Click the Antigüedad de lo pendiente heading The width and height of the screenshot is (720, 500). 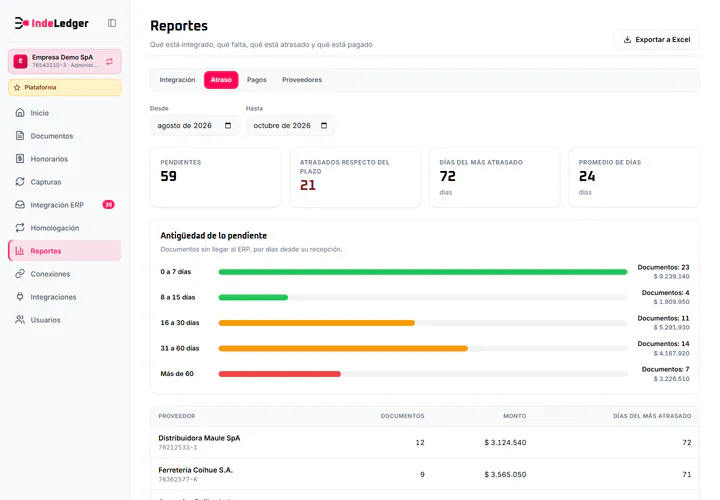[x=214, y=236]
